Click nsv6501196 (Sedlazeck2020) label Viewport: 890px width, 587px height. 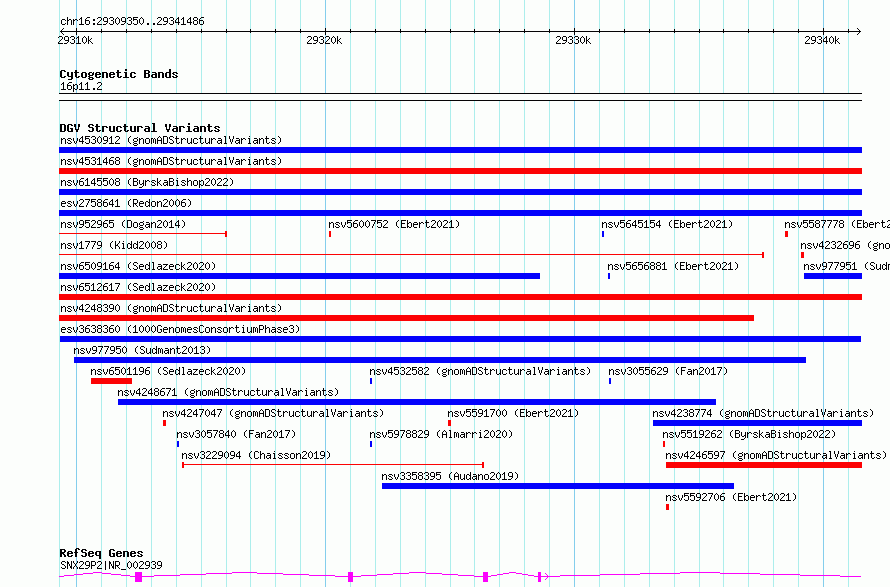[x=168, y=371]
